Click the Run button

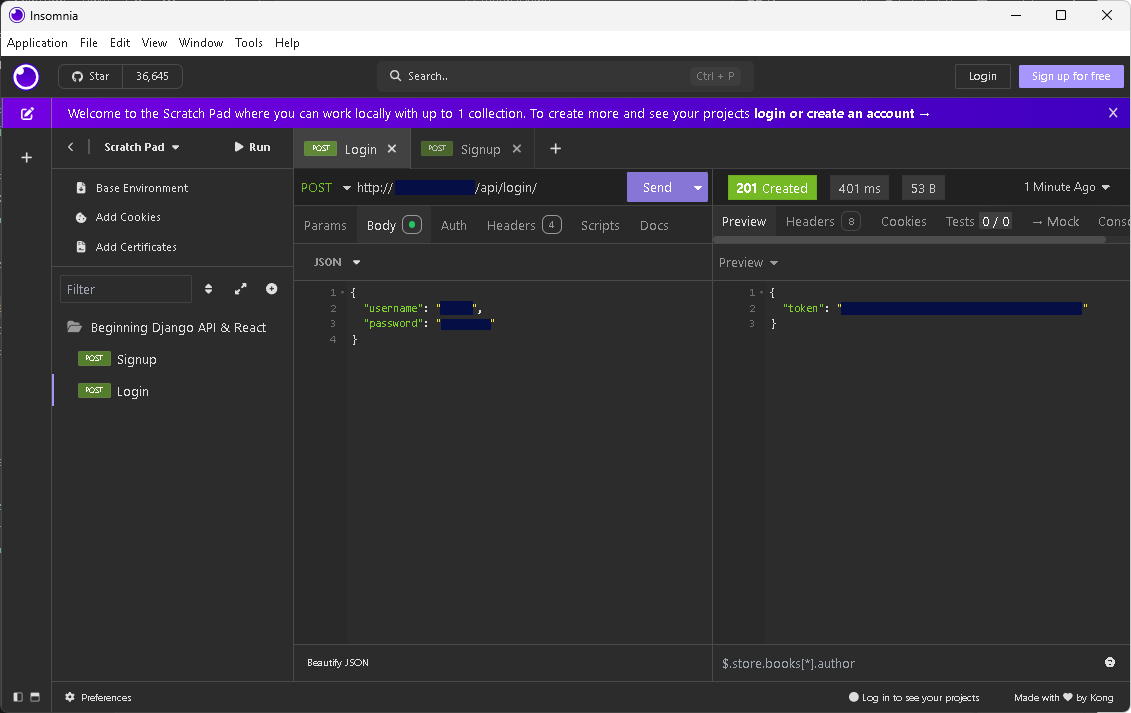tap(252, 146)
